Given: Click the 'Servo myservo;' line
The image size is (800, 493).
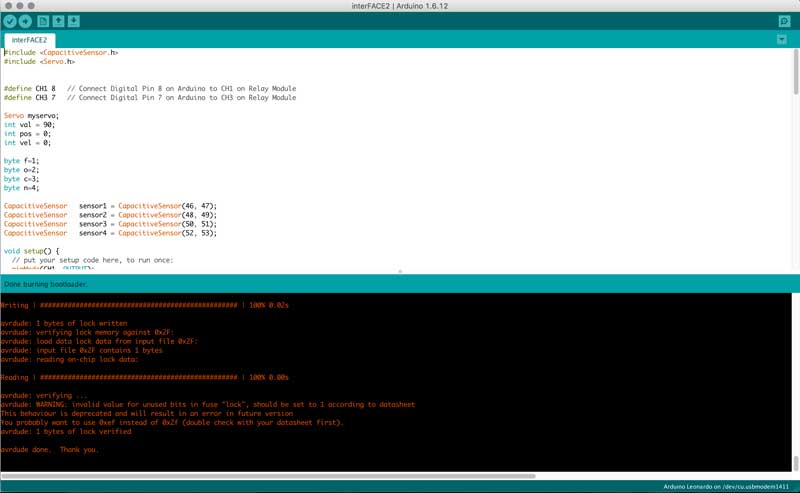Looking at the screenshot, I should pyautogui.click(x=31, y=116).
